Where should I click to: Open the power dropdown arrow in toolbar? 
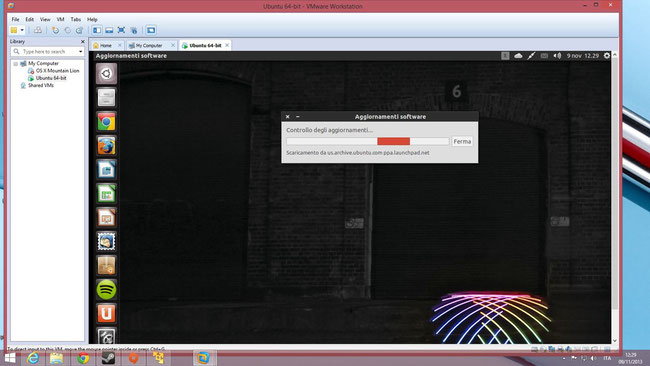[22, 30]
